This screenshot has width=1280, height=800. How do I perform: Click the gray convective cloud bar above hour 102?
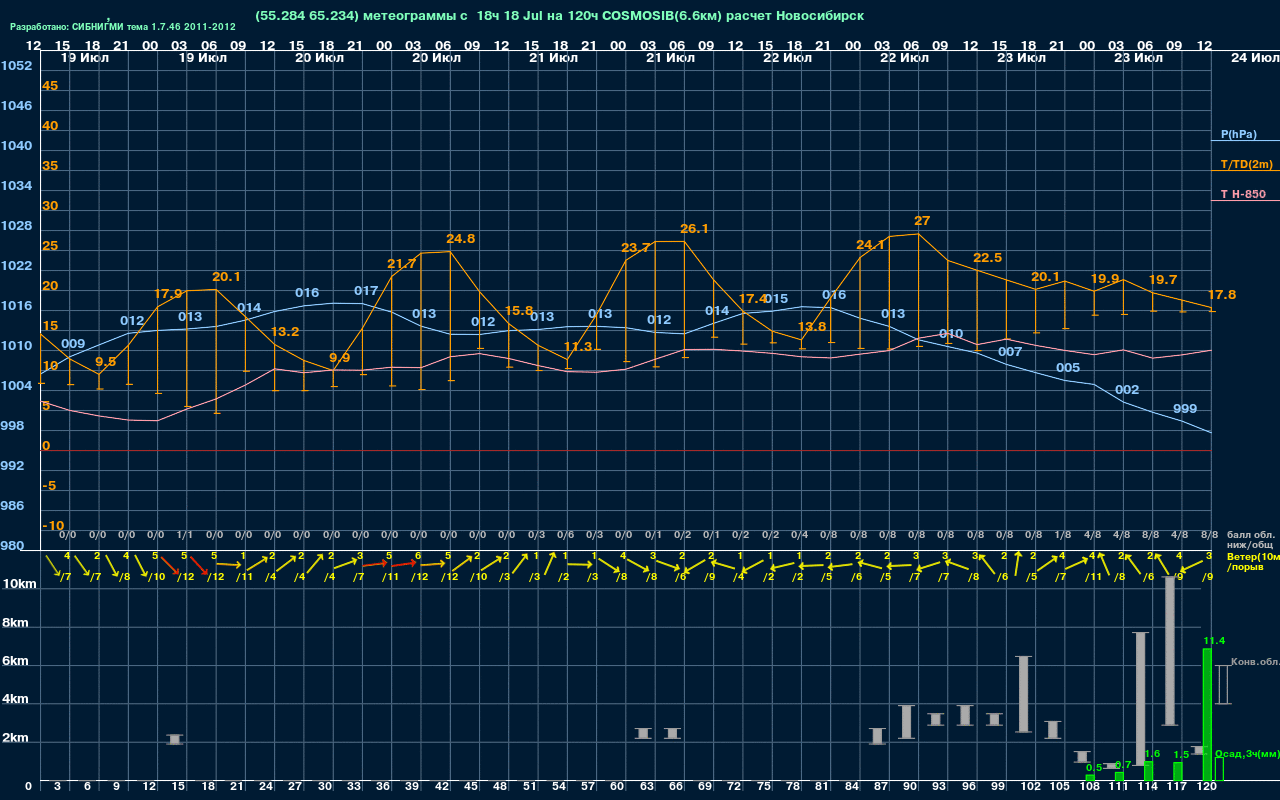1023,694
